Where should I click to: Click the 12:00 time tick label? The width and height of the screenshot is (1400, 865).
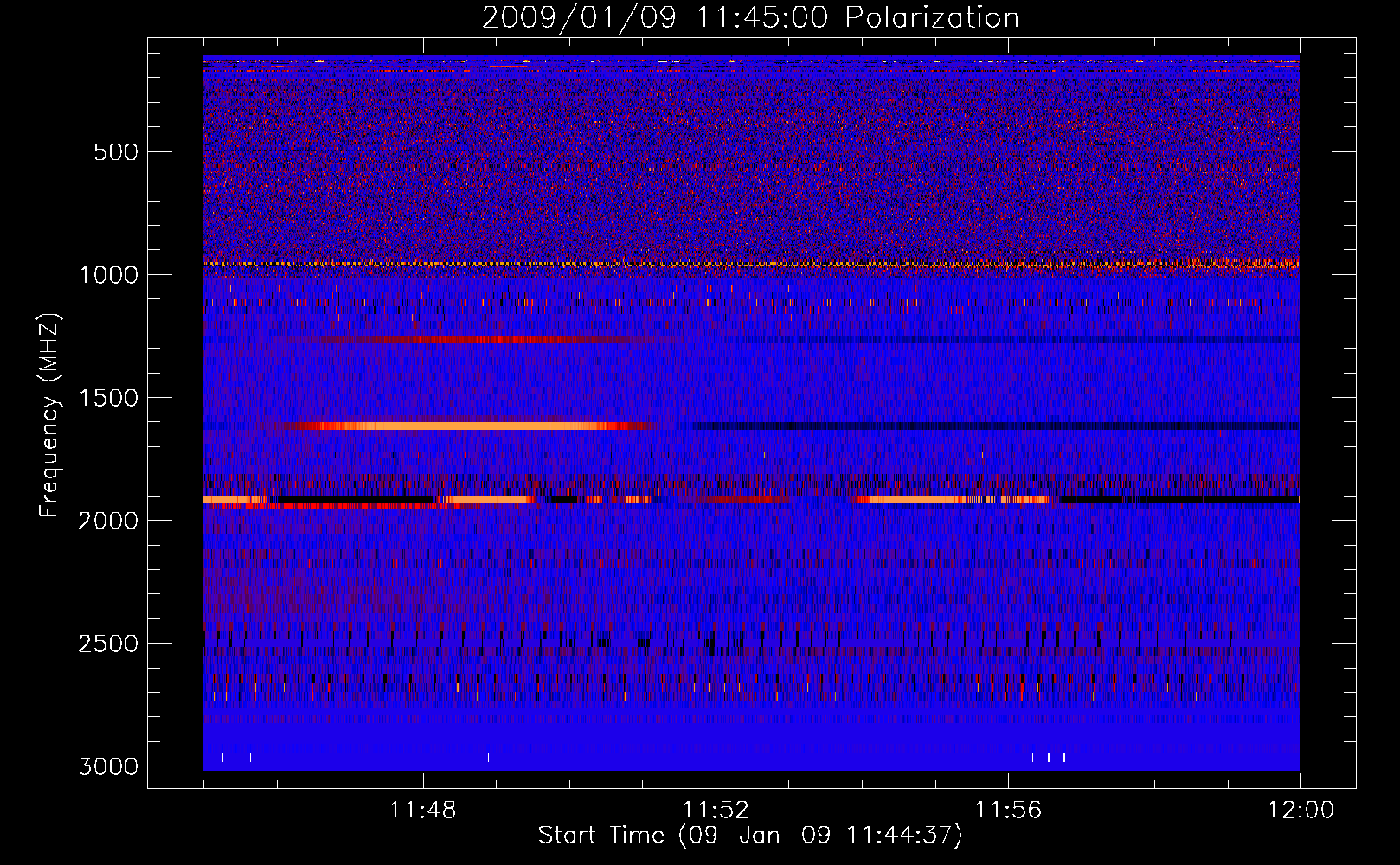[1300, 811]
